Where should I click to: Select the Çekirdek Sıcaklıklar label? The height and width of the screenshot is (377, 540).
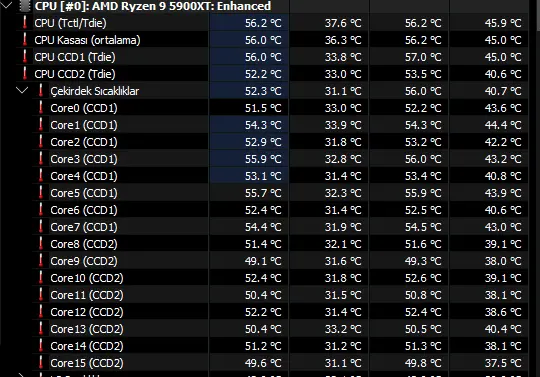[95, 91]
